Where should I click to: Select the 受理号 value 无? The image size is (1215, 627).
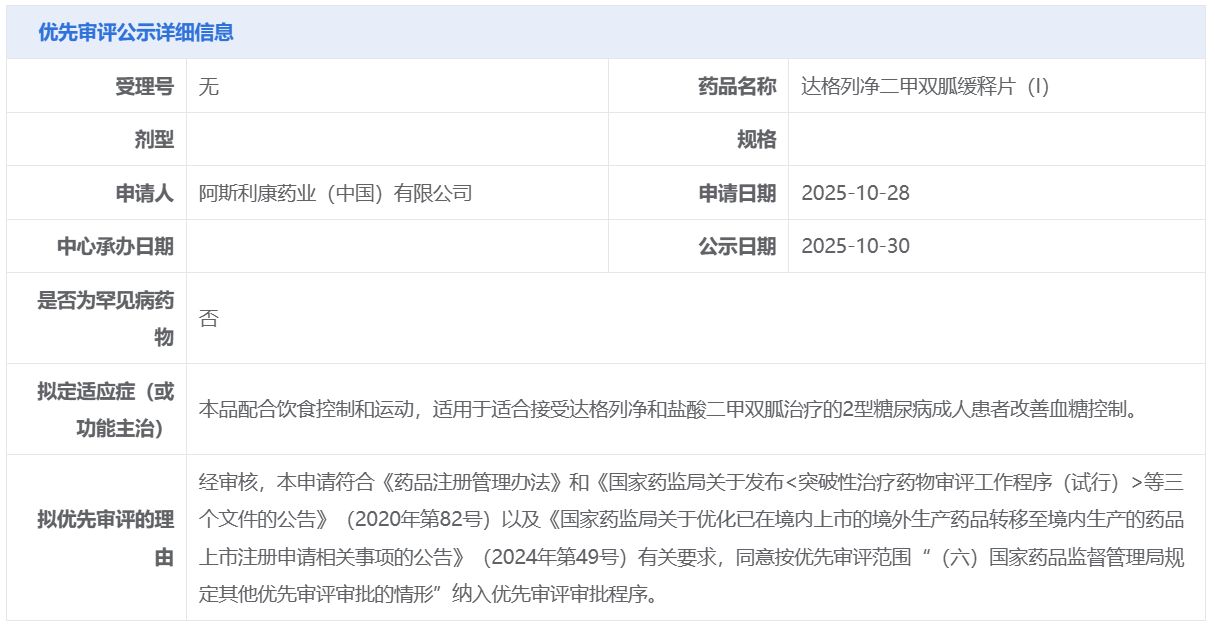pos(208,86)
